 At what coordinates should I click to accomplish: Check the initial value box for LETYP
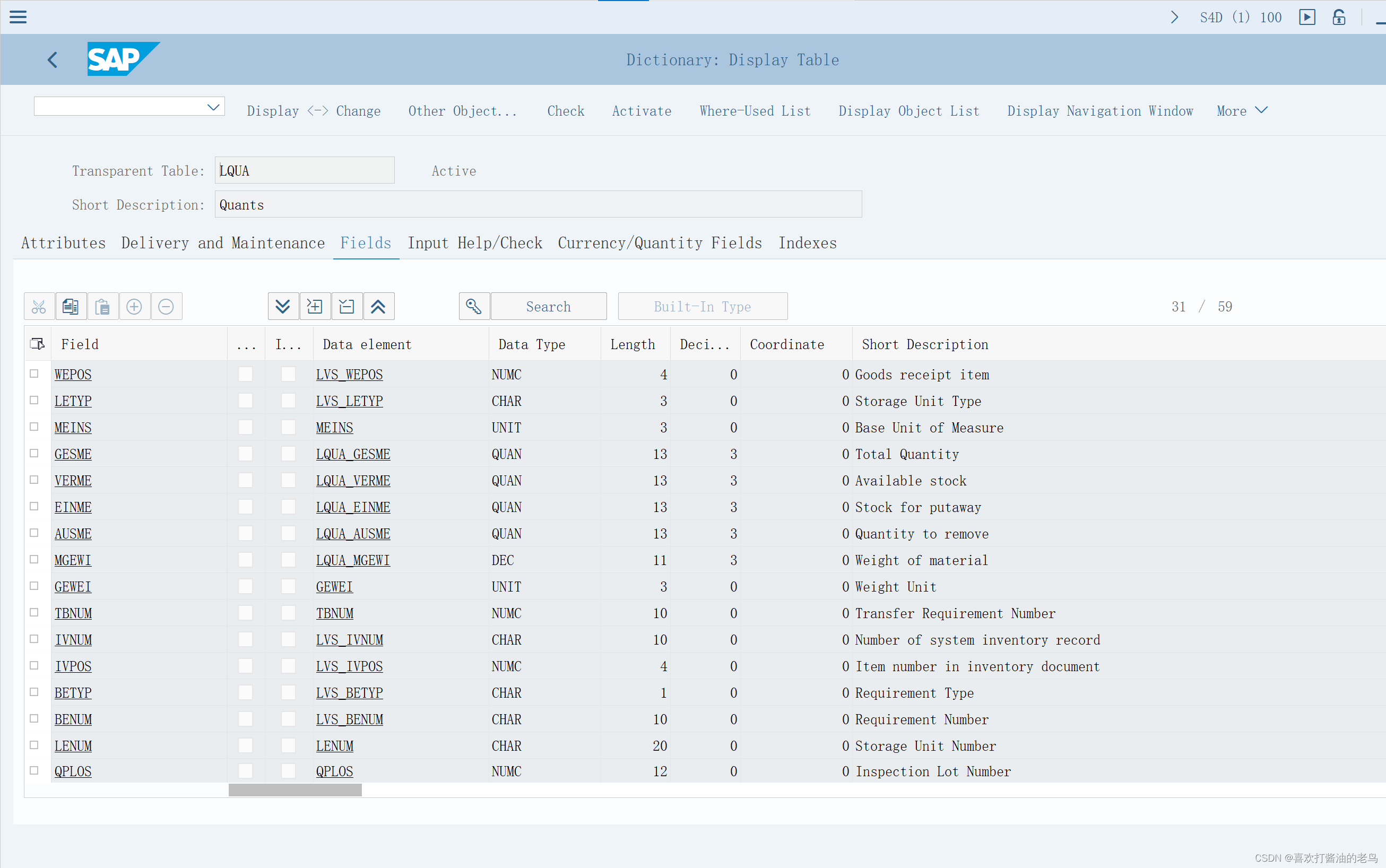pos(288,400)
